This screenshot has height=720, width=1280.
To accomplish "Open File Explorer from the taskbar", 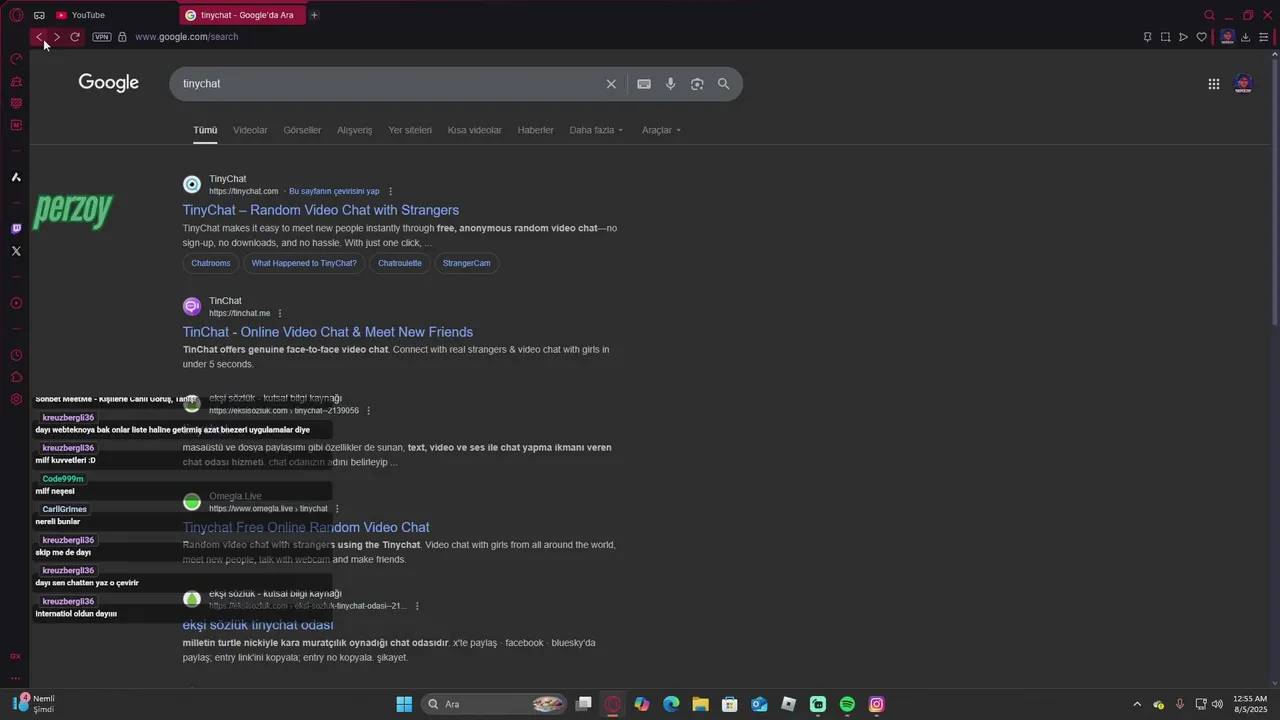I will pos(700,704).
